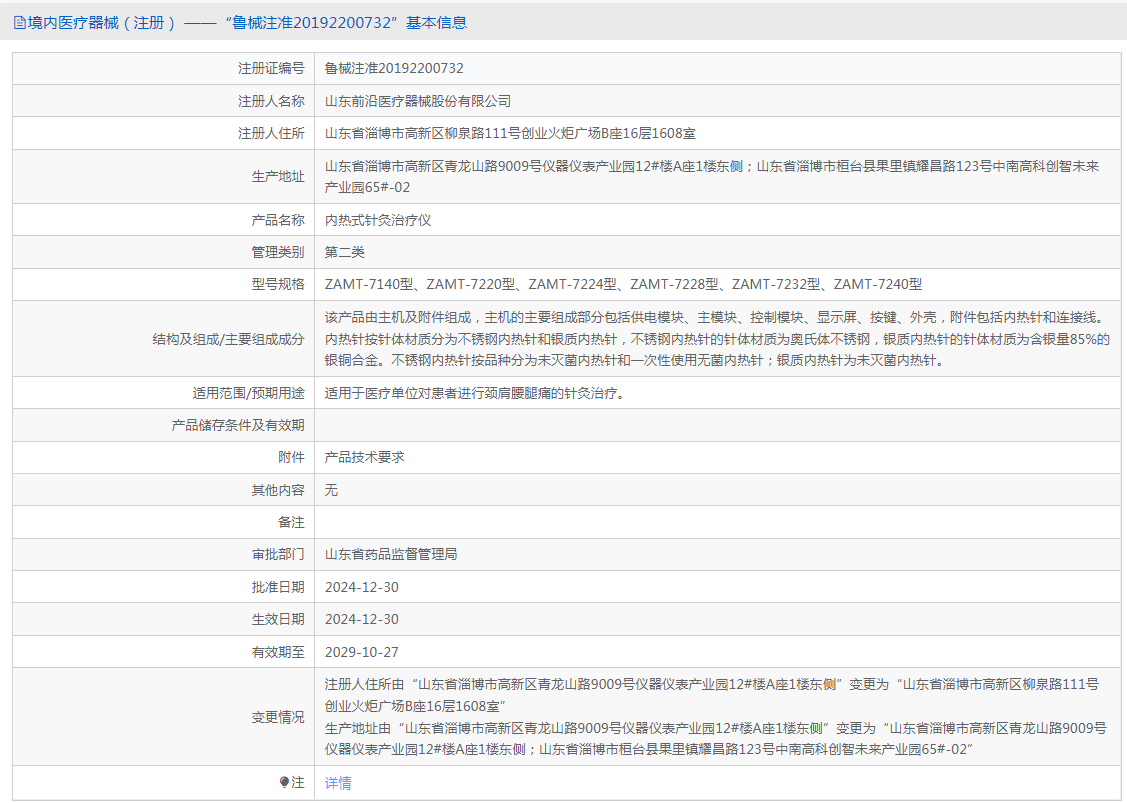
Task: Click the 注册人名称 label
Action: [x=271, y=101]
